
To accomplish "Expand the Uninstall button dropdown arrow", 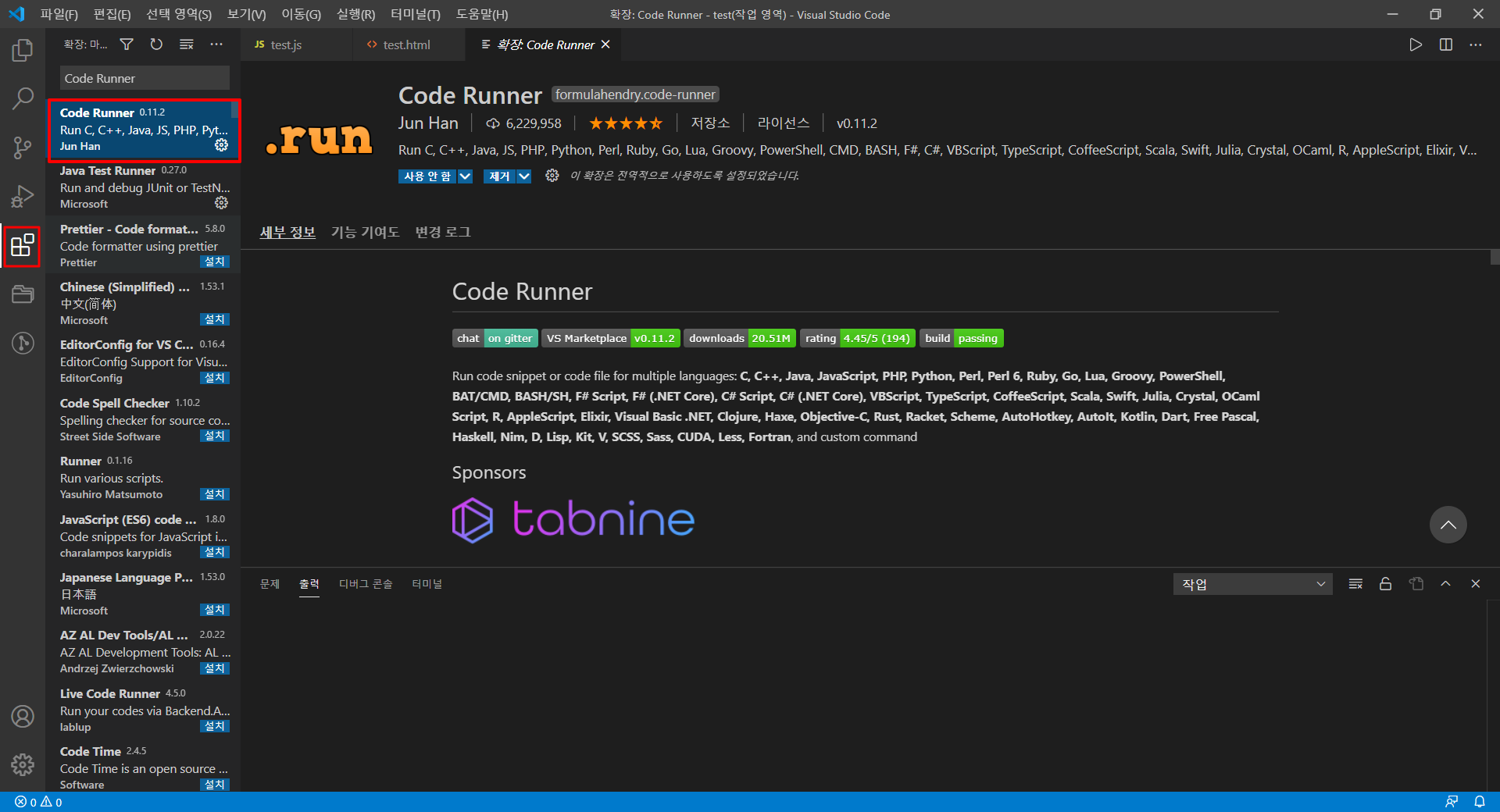I will (524, 176).
